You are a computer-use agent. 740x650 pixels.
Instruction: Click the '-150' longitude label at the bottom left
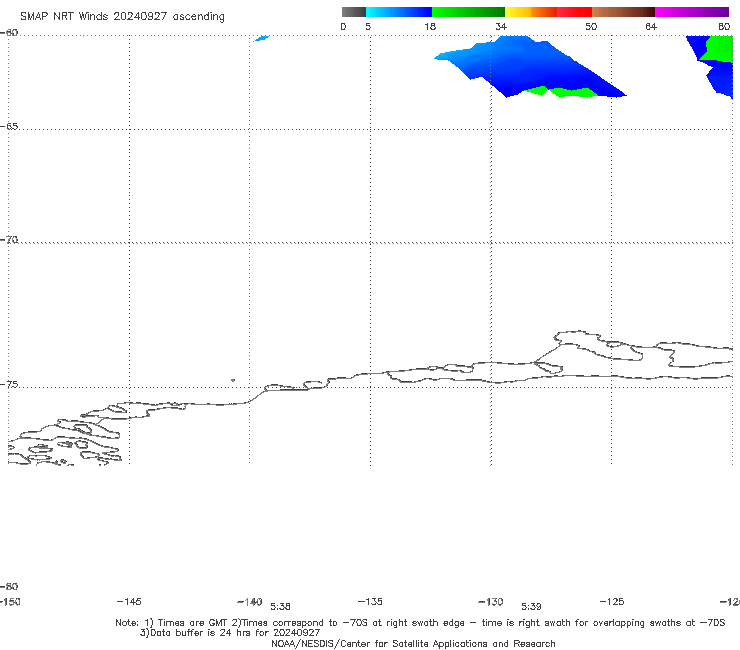click(x=9, y=601)
